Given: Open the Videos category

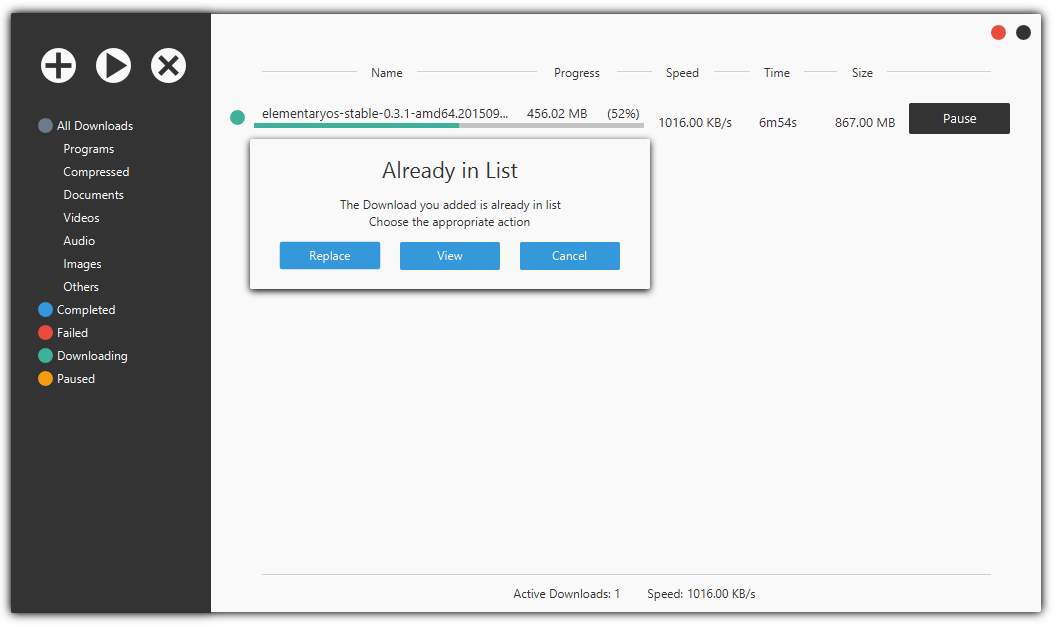Looking at the screenshot, I should pyautogui.click(x=81, y=218).
